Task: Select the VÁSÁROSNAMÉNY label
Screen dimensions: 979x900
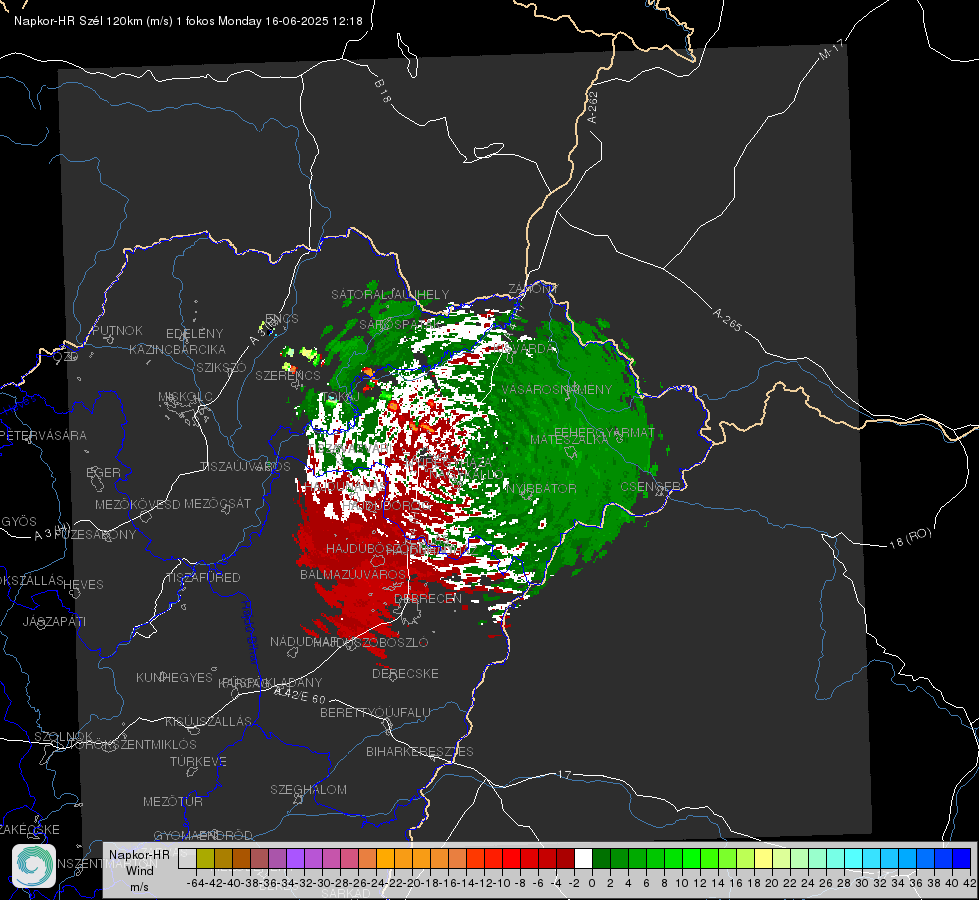Action: coord(557,390)
